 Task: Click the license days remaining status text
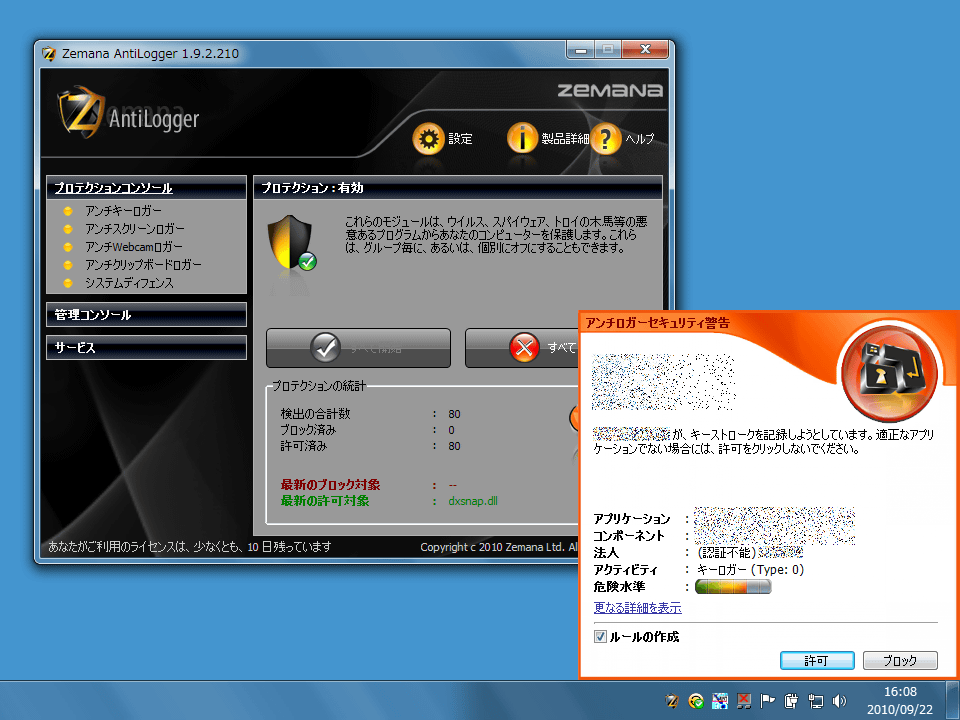[190, 547]
